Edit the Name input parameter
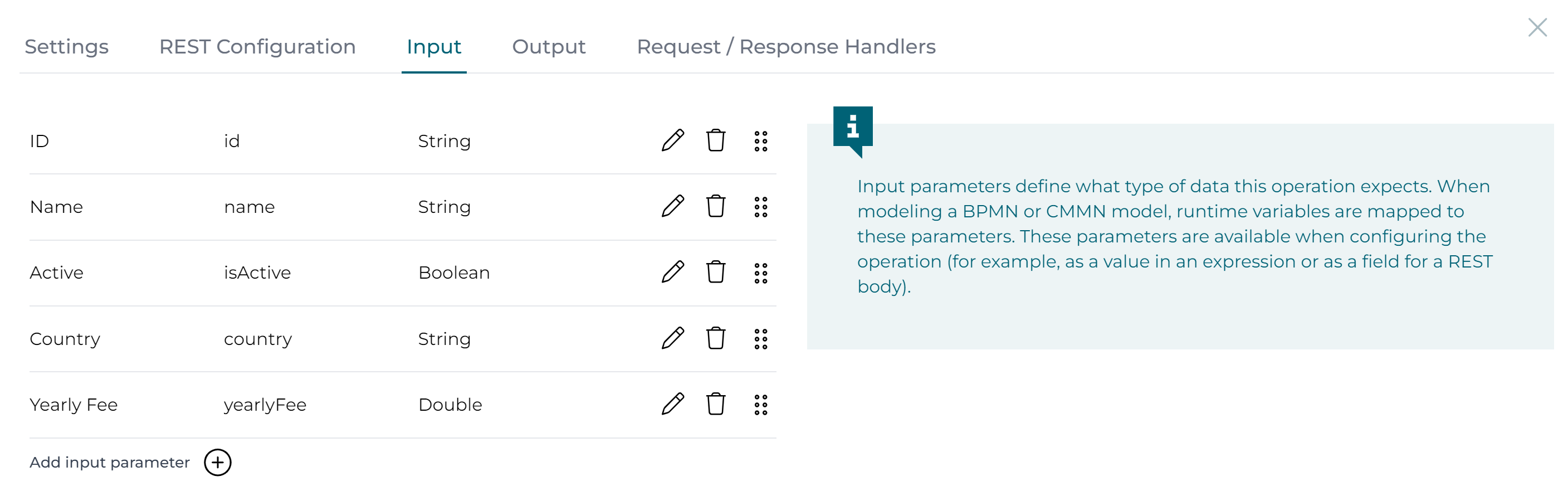Image resolution: width=1568 pixels, height=496 pixels. tap(672, 207)
